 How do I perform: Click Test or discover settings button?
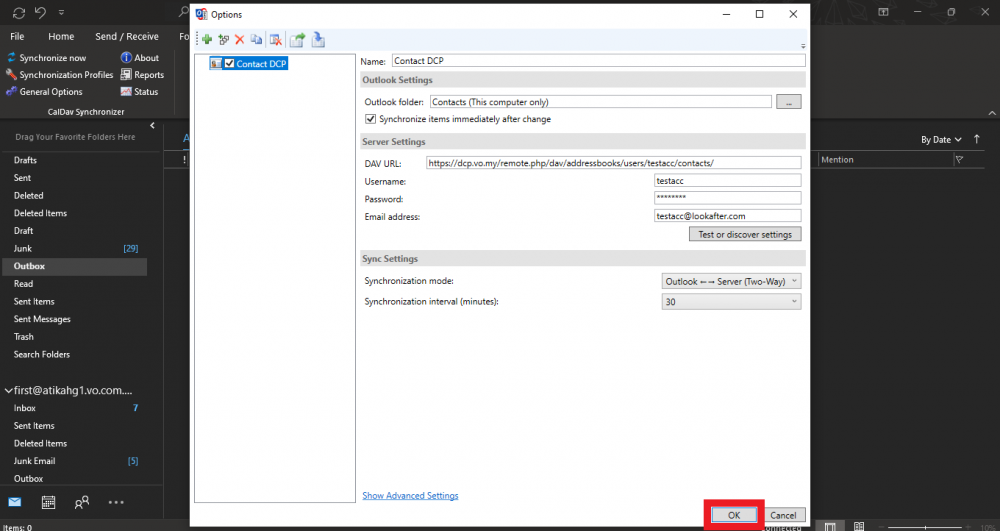click(x=744, y=234)
